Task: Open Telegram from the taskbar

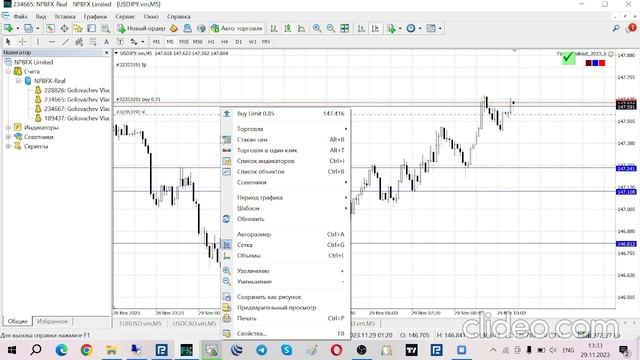Action: [262, 350]
